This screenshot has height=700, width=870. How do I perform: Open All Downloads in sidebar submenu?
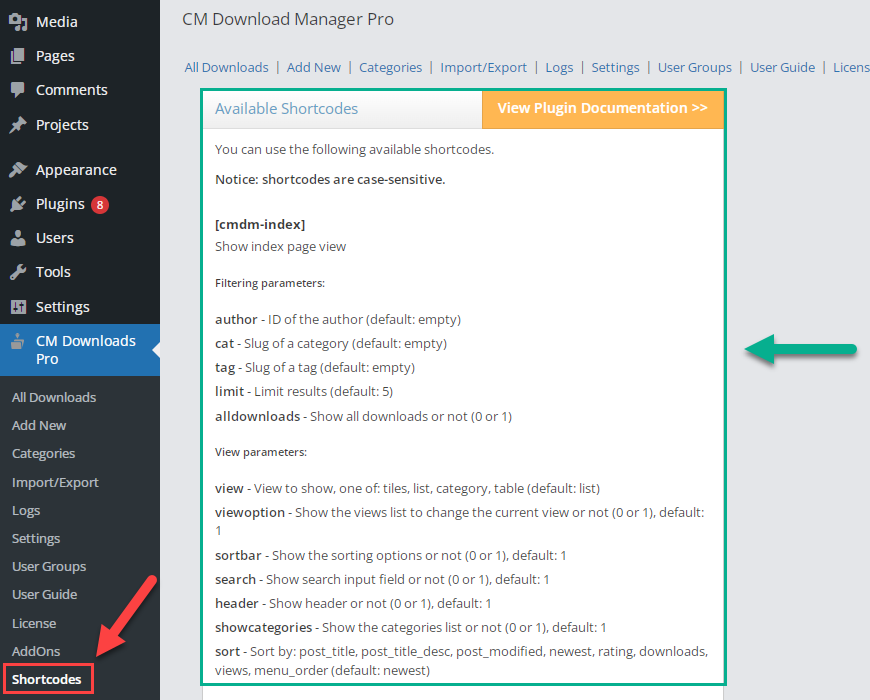[x=54, y=397]
